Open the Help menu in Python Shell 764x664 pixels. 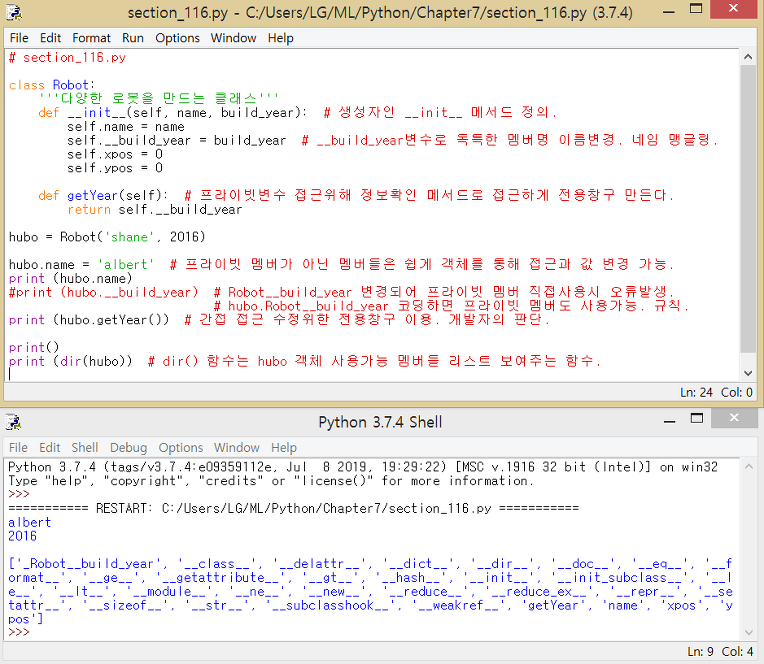coord(284,447)
